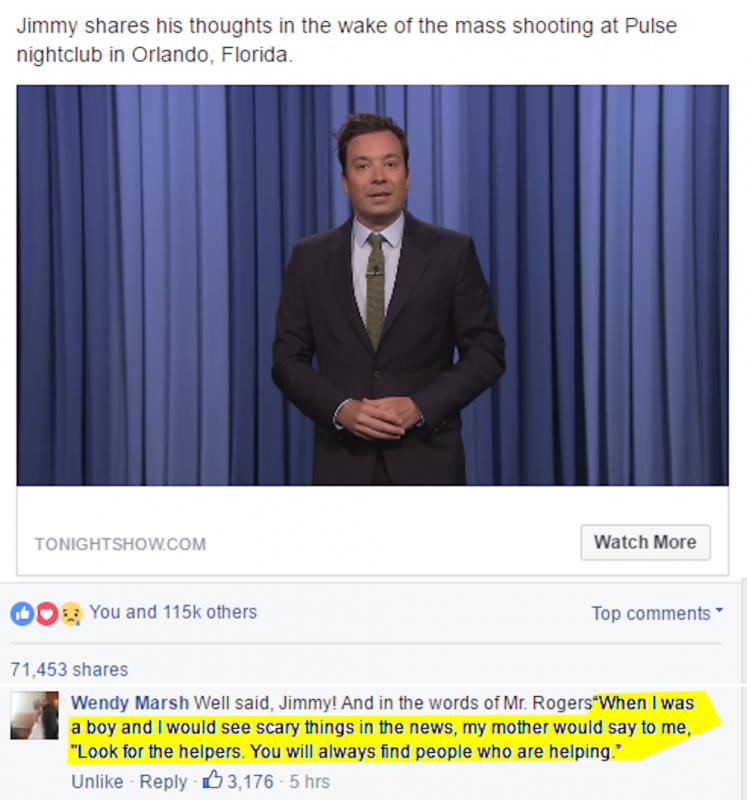Click the post caption about Pulse nightclub
This screenshot has height=800, width=747.
346,40
